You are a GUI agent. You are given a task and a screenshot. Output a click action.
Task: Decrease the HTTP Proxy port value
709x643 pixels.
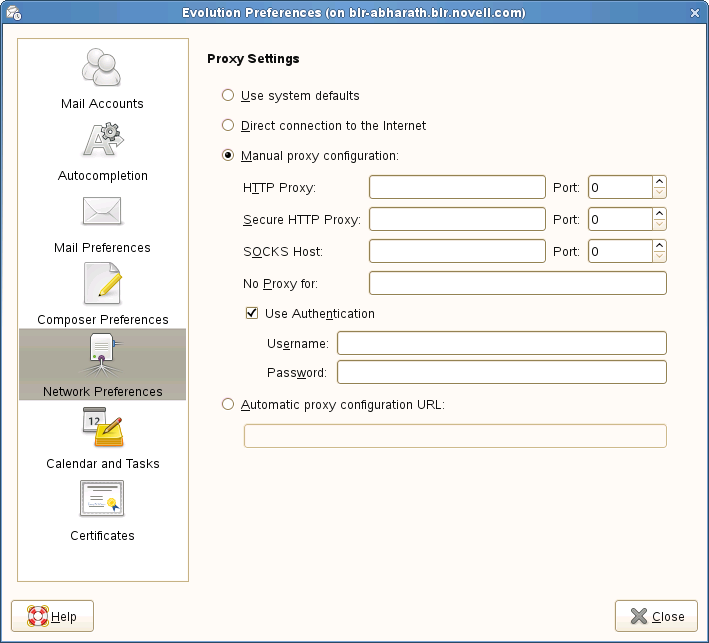click(x=659, y=193)
